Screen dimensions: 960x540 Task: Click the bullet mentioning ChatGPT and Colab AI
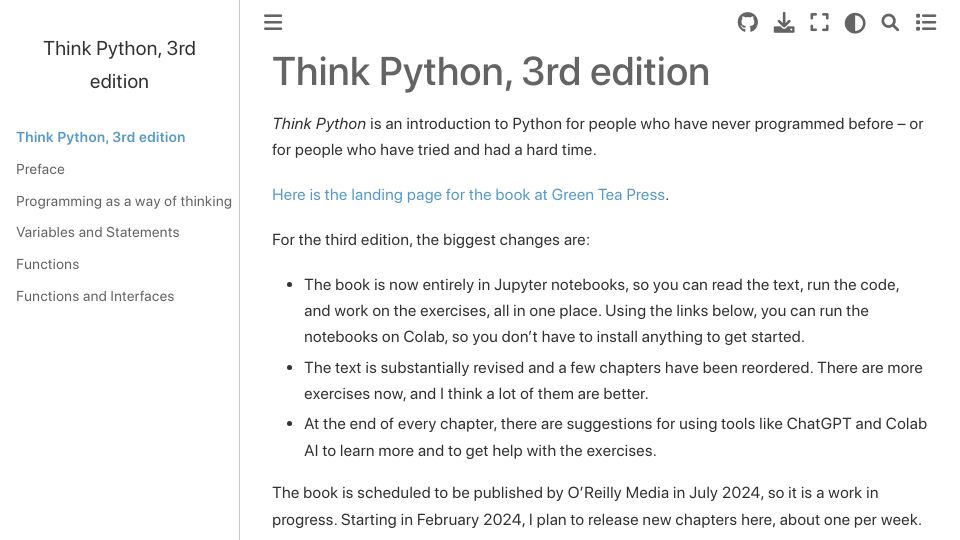[615, 437]
